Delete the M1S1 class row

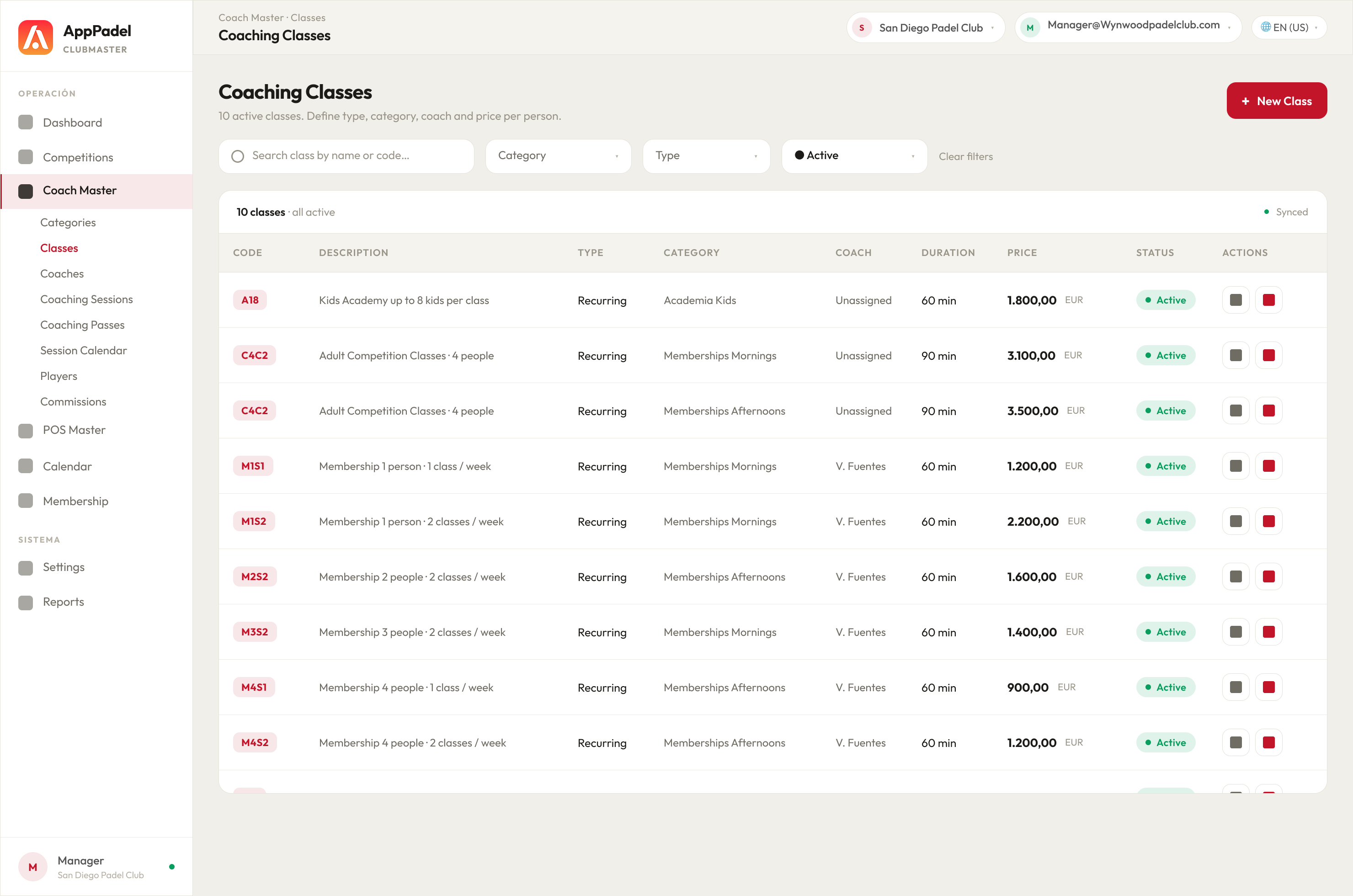(1268, 466)
